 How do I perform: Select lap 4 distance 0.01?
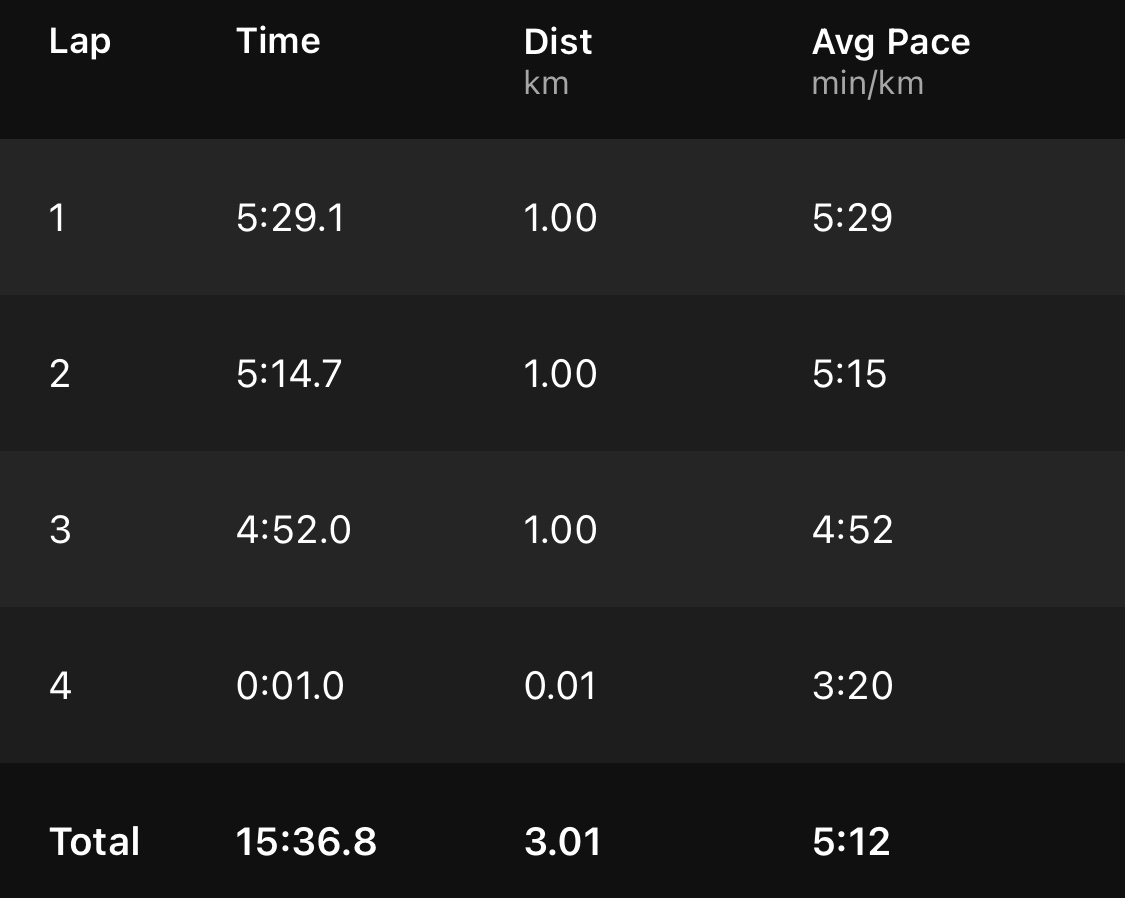pyautogui.click(x=560, y=686)
